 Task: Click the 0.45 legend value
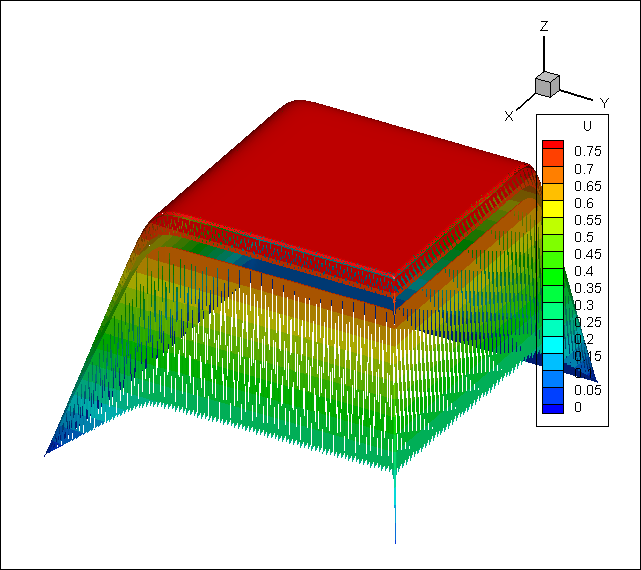click(x=588, y=254)
